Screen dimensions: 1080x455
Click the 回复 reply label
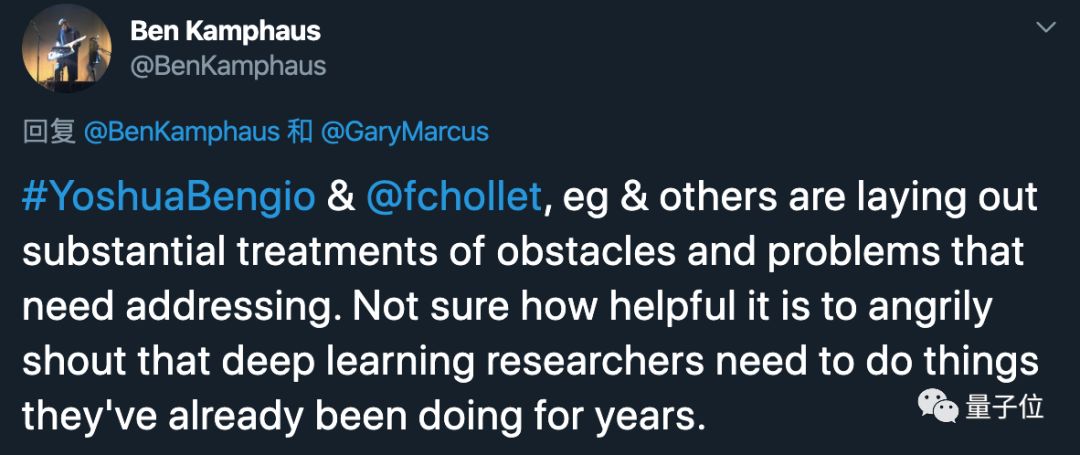tap(49, 131)
